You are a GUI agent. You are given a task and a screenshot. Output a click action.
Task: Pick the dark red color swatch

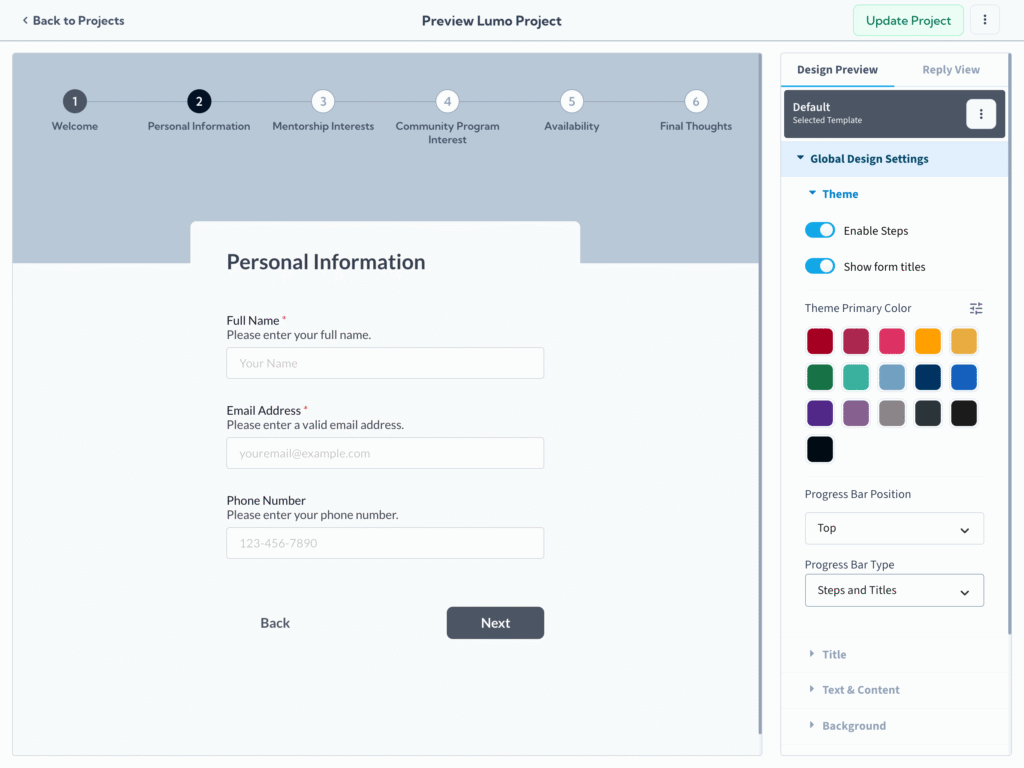click(820, 341)
